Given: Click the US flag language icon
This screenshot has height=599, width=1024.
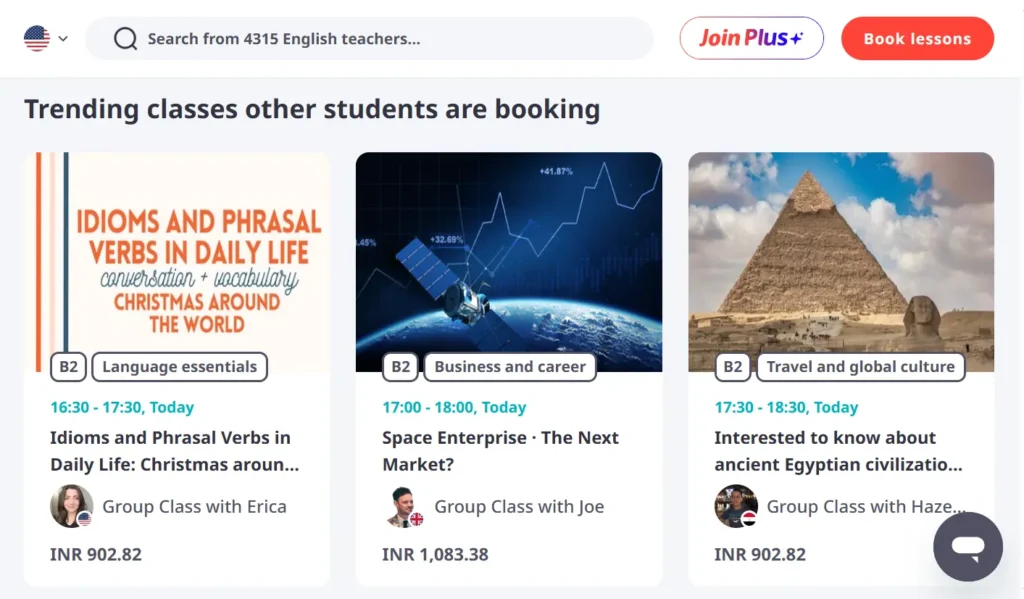Looking at the screenshot, I should click(x=37, y=39).
